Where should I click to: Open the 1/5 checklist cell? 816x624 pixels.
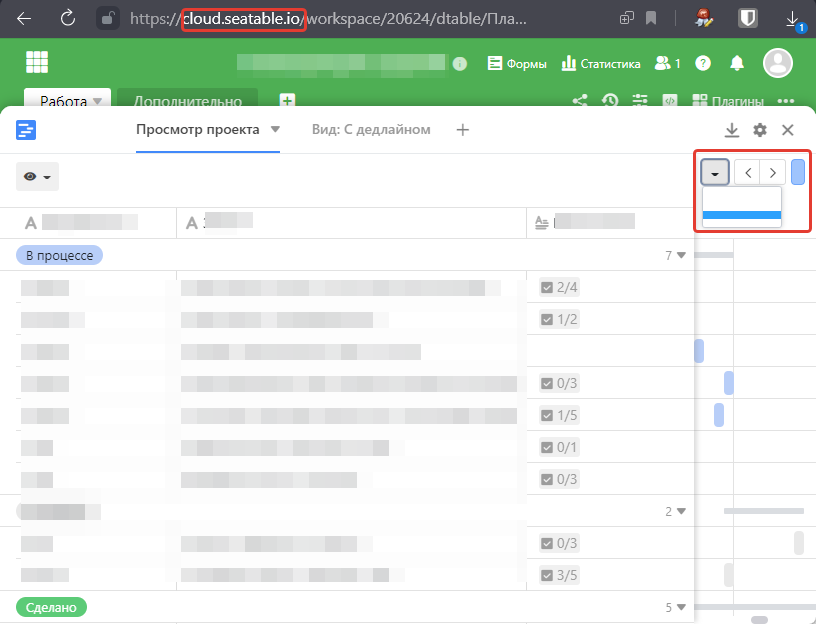coord(559,415)
